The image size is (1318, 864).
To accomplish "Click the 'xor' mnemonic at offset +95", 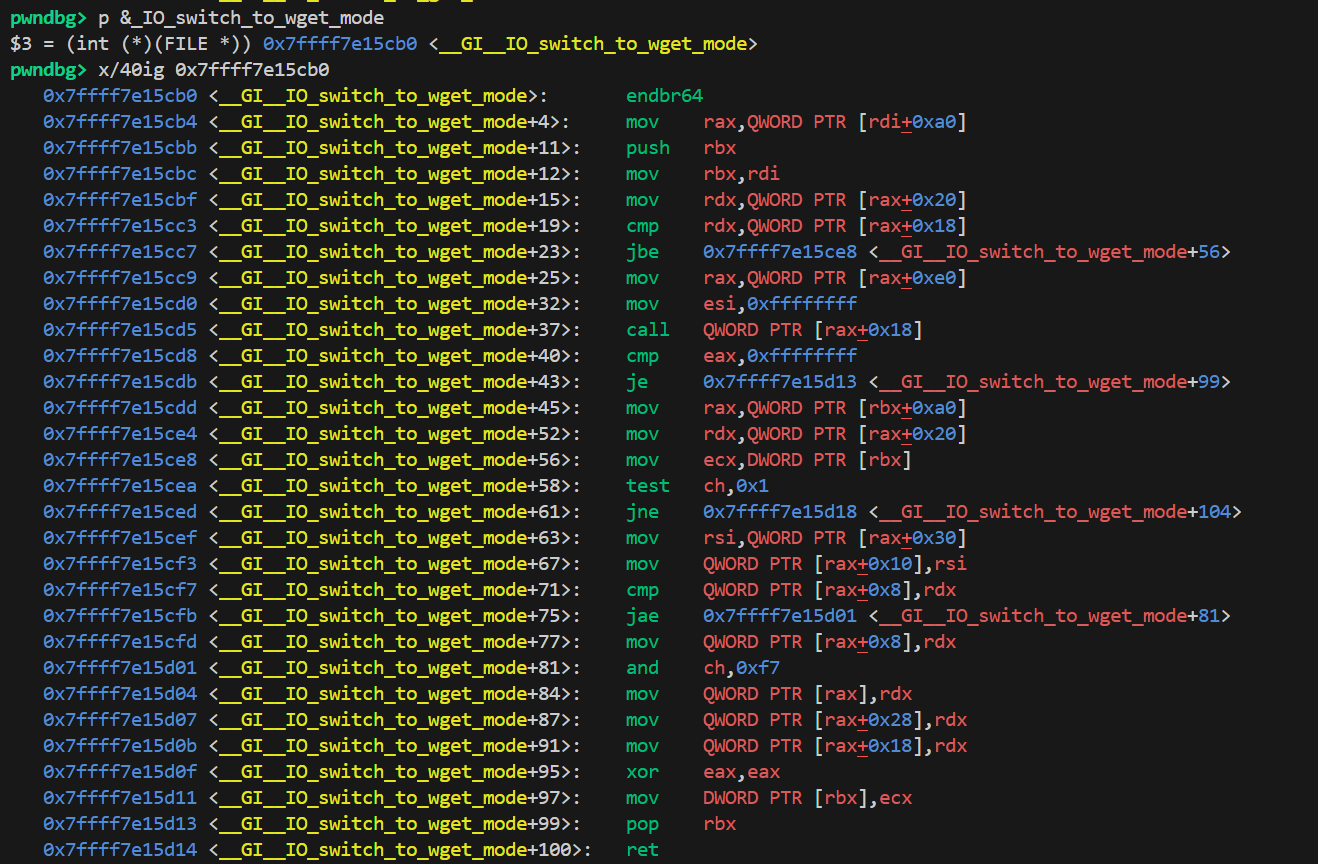I will pos(642,772).
